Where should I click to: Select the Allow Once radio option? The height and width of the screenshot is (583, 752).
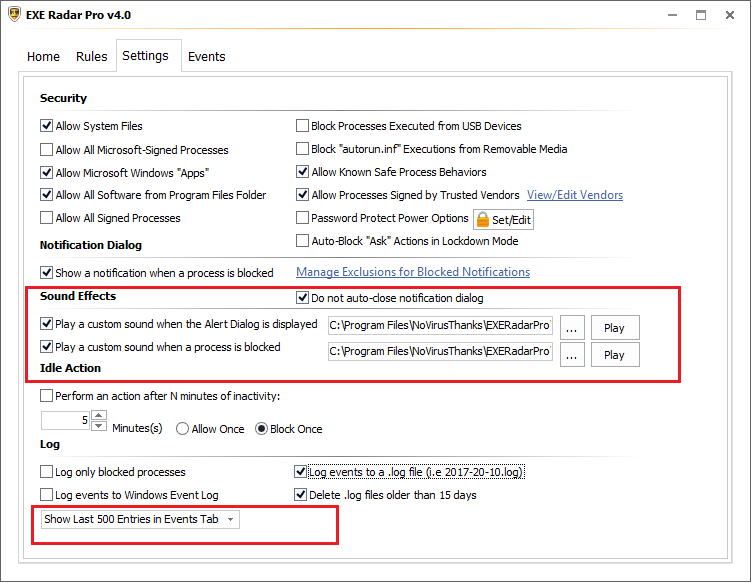click(183, 428)
